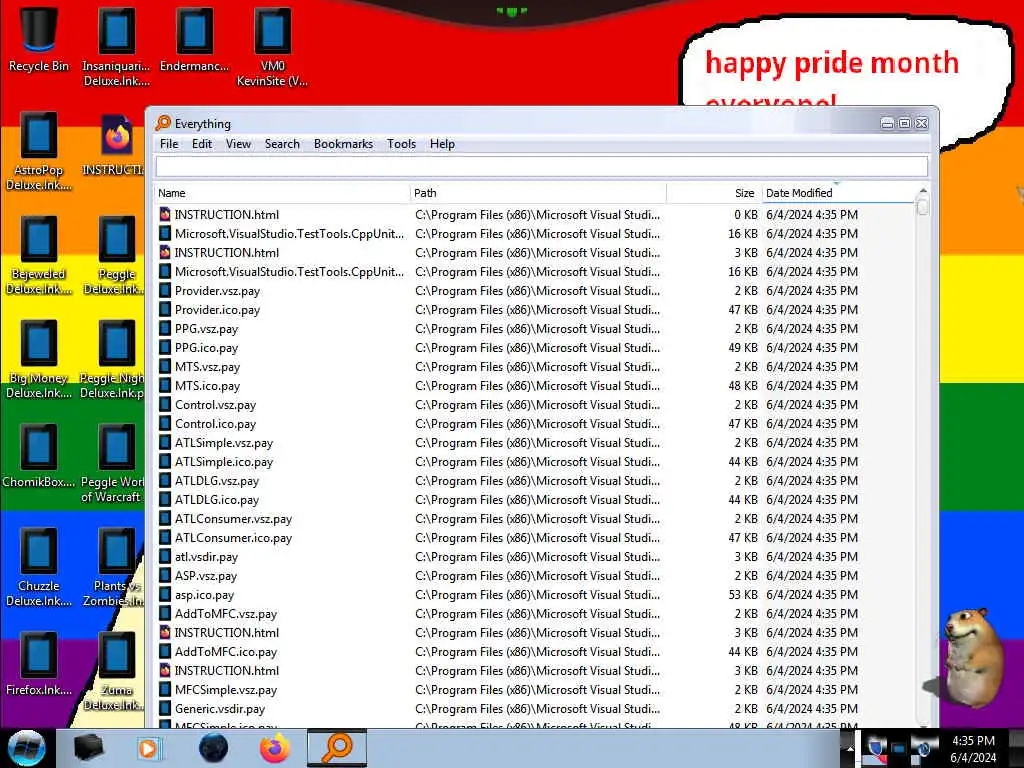Screen dimensions: 1024x768
Task: Click the results scrollbar up arrow
Action: coord(923,191)
